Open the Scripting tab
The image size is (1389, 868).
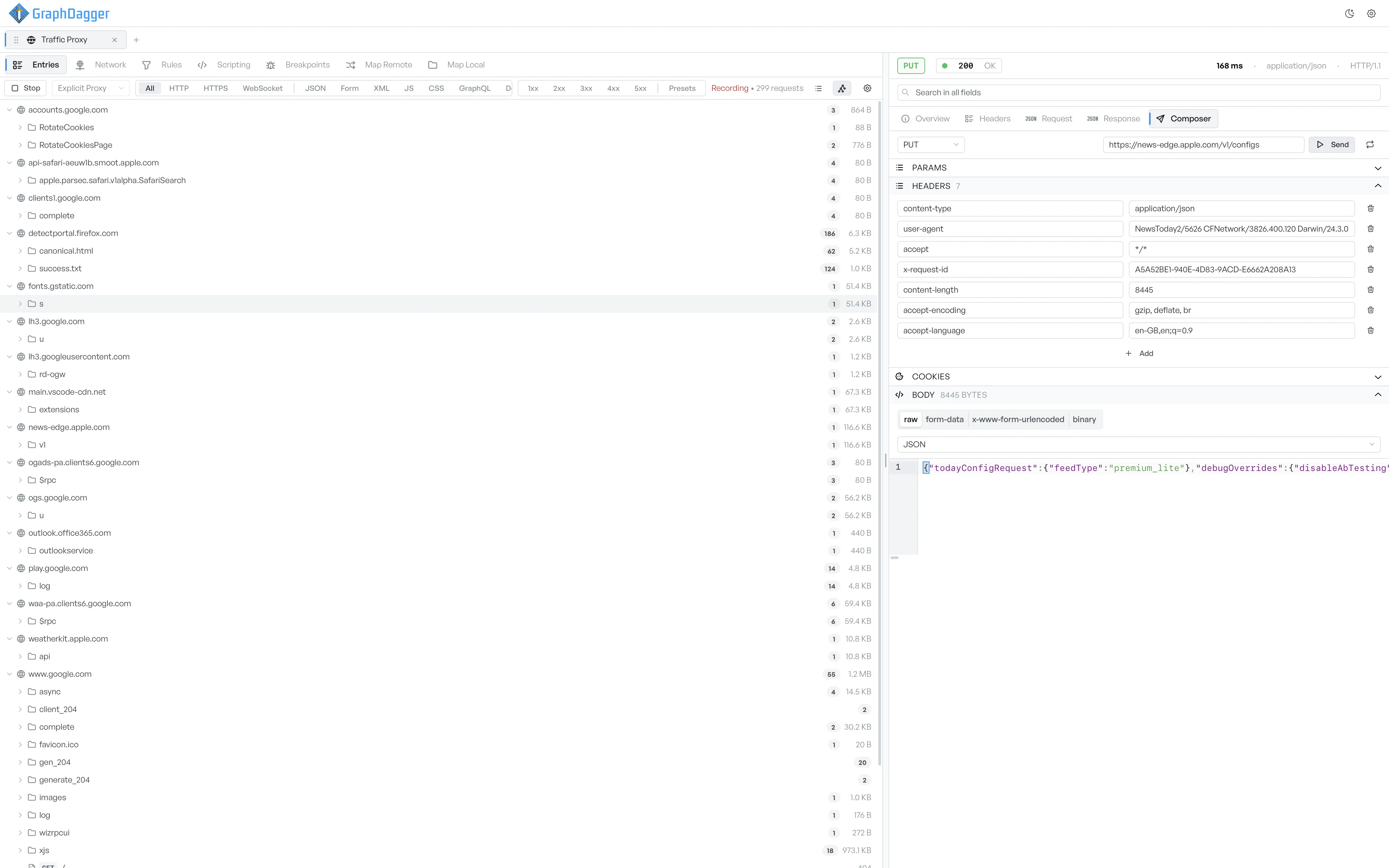coord(224,65)
